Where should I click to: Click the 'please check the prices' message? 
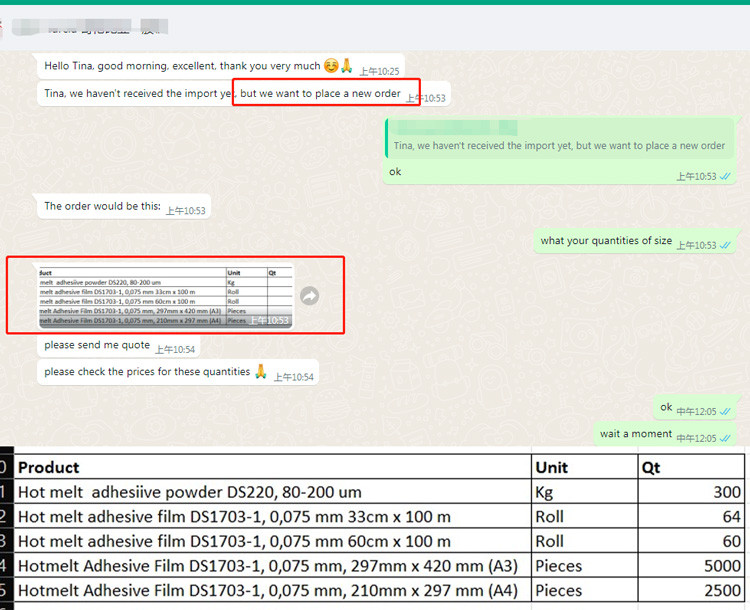[x=177, y=372]
